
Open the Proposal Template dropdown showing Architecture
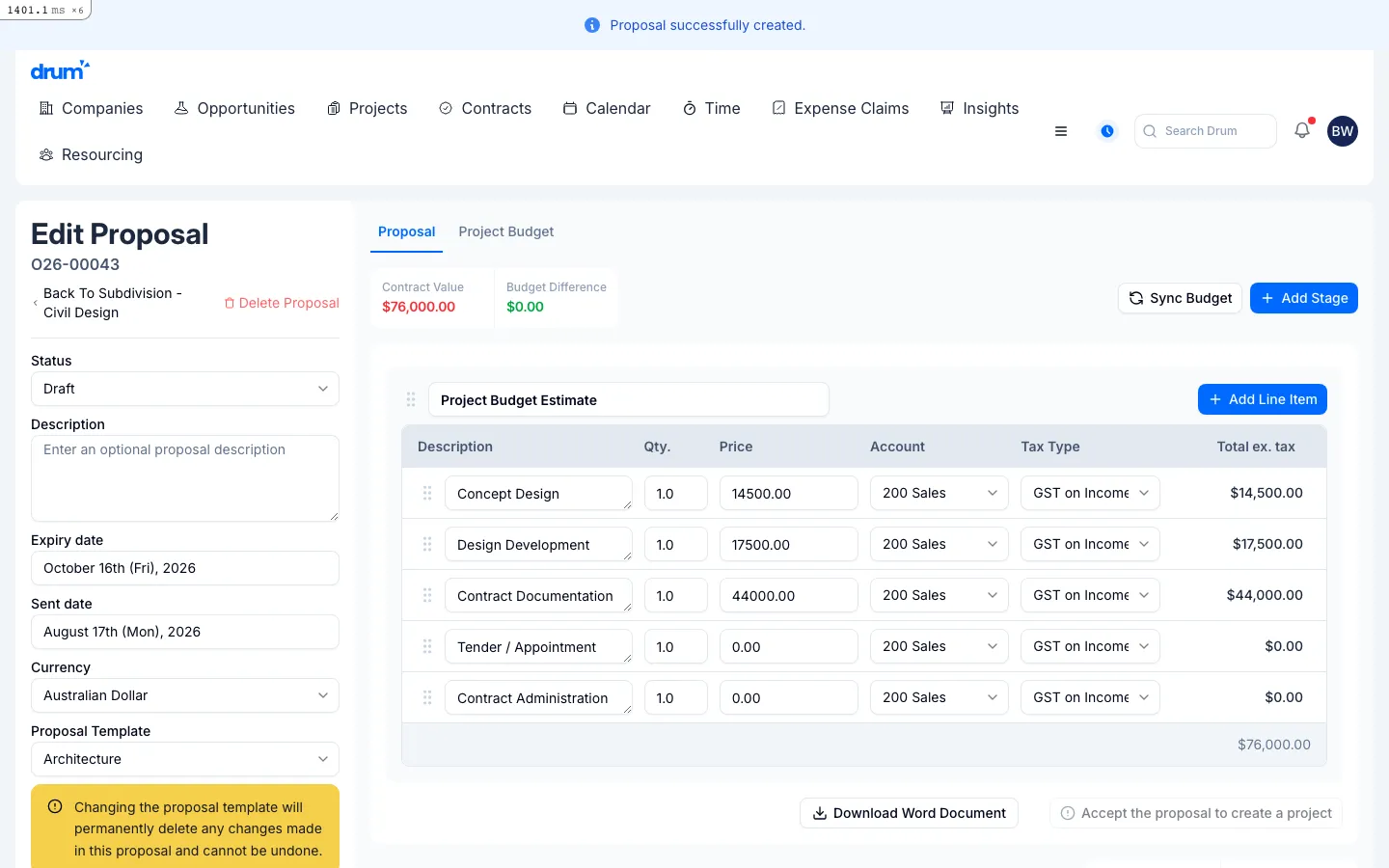pyautogui.click(x=185, y=759)
